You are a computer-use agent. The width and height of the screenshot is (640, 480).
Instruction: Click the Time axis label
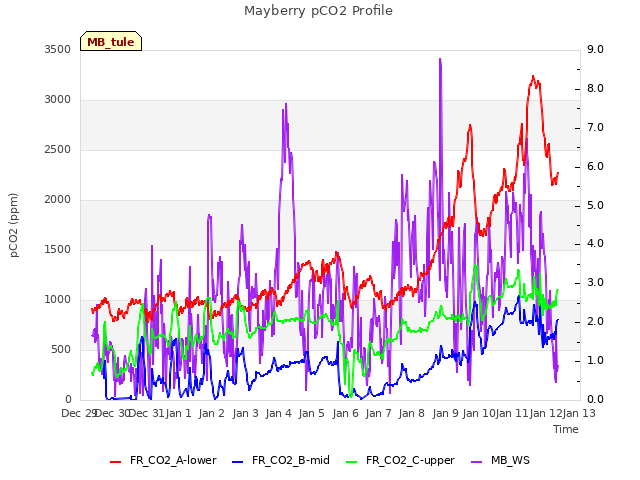tap(566, 429)
